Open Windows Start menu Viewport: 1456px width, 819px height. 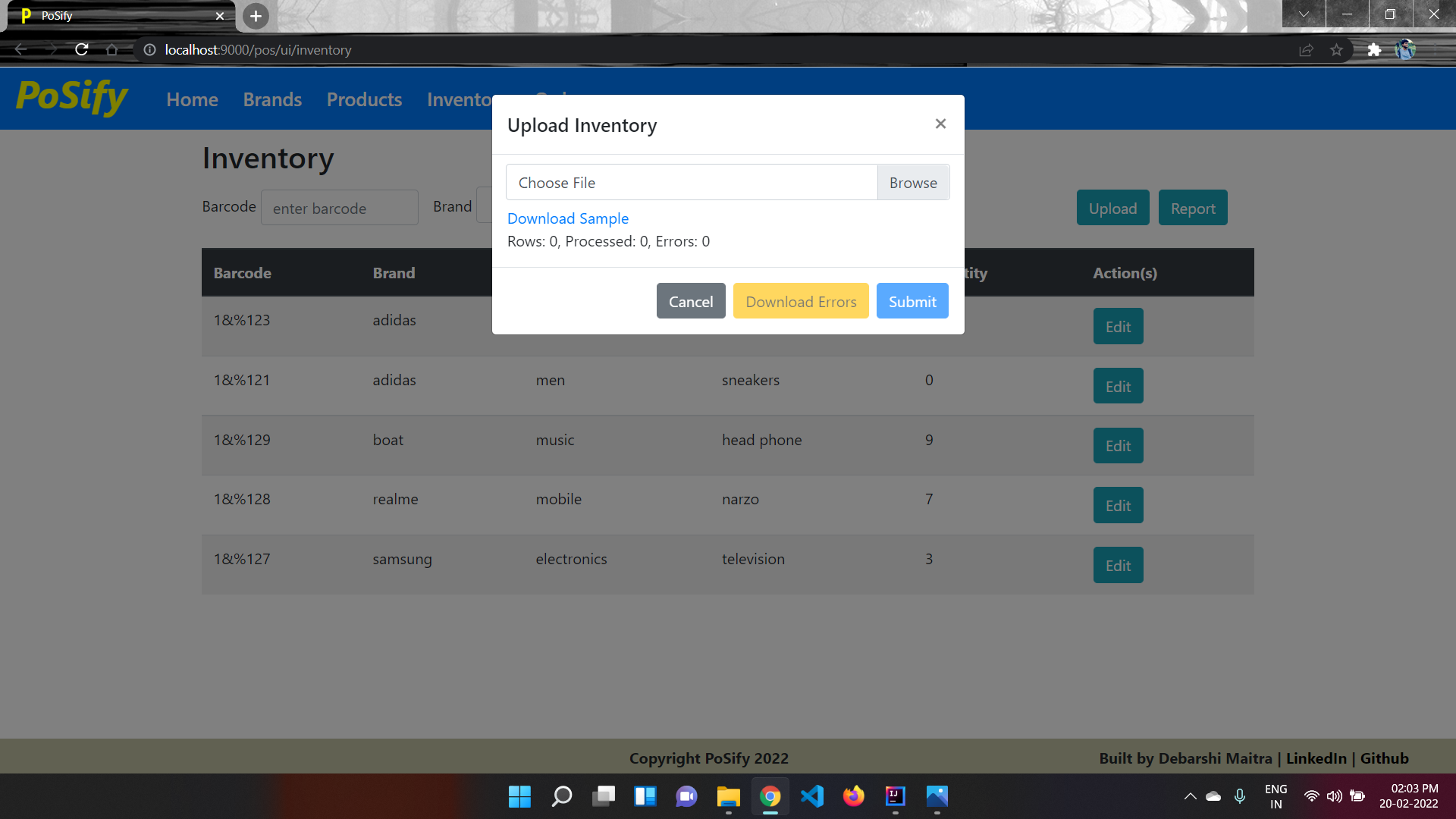(519, 796)
